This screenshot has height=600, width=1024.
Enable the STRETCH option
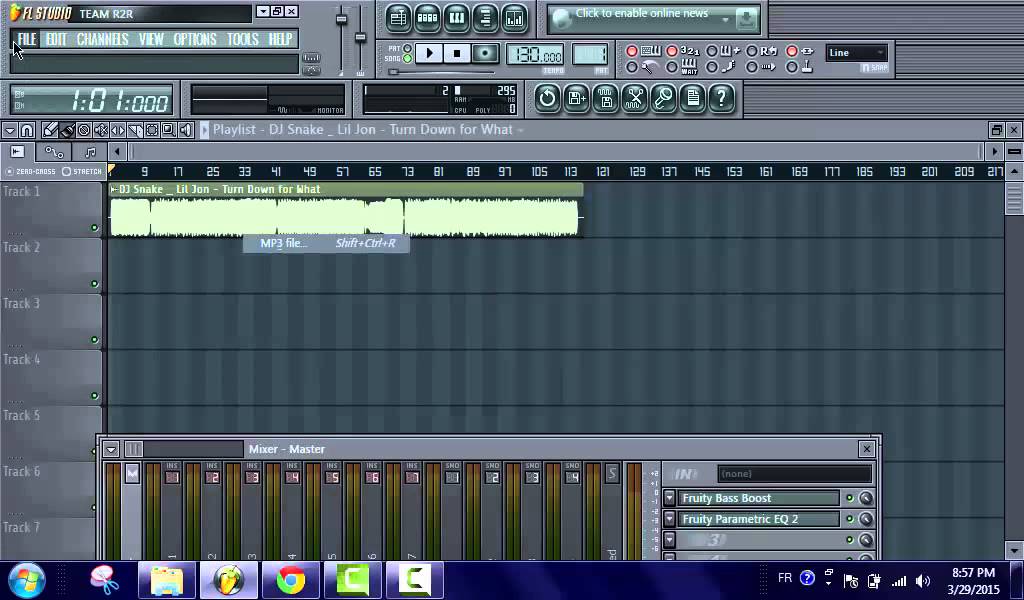[67, 172]
